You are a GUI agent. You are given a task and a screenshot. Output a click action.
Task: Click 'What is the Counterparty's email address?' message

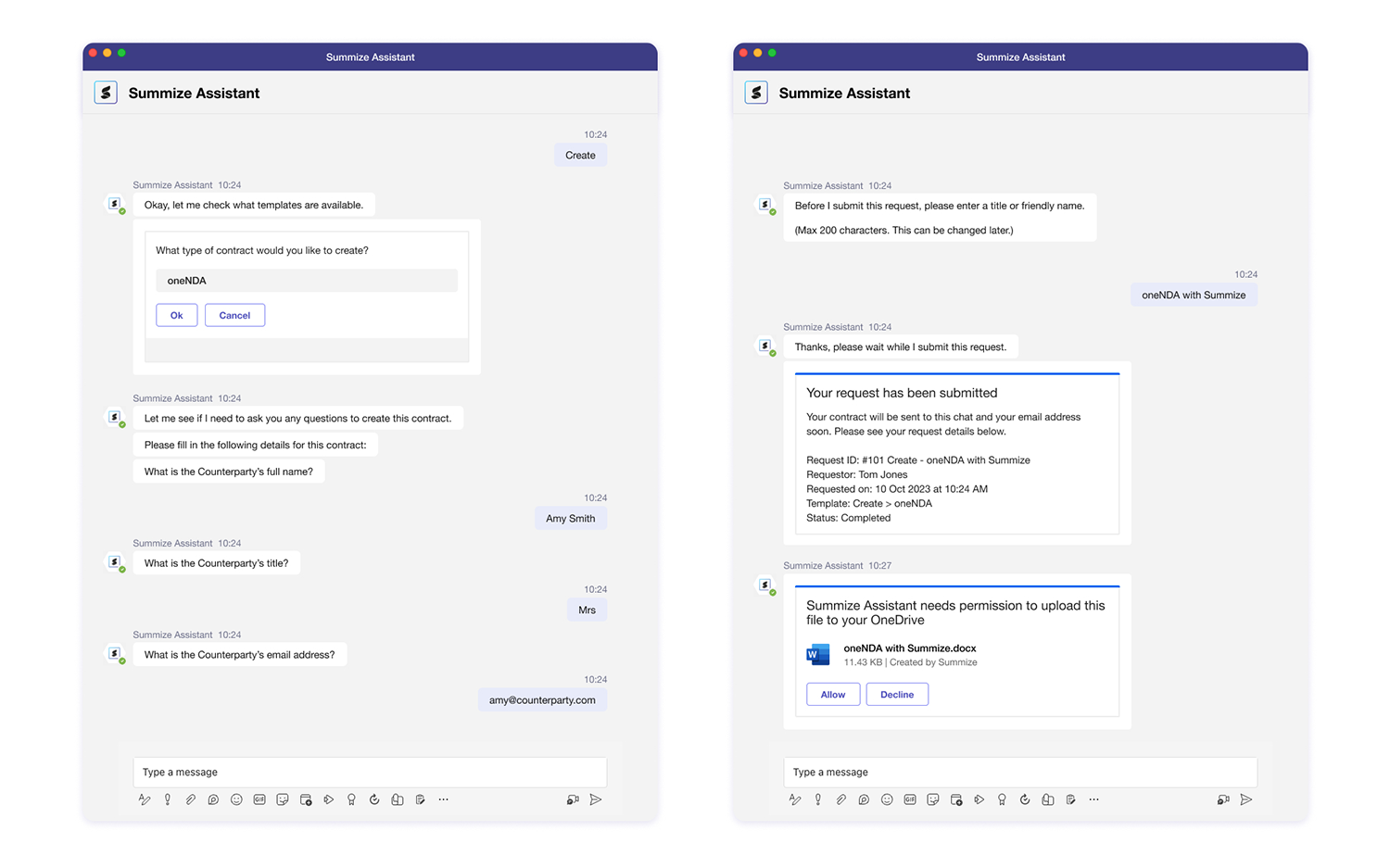(x=240, y=655)
